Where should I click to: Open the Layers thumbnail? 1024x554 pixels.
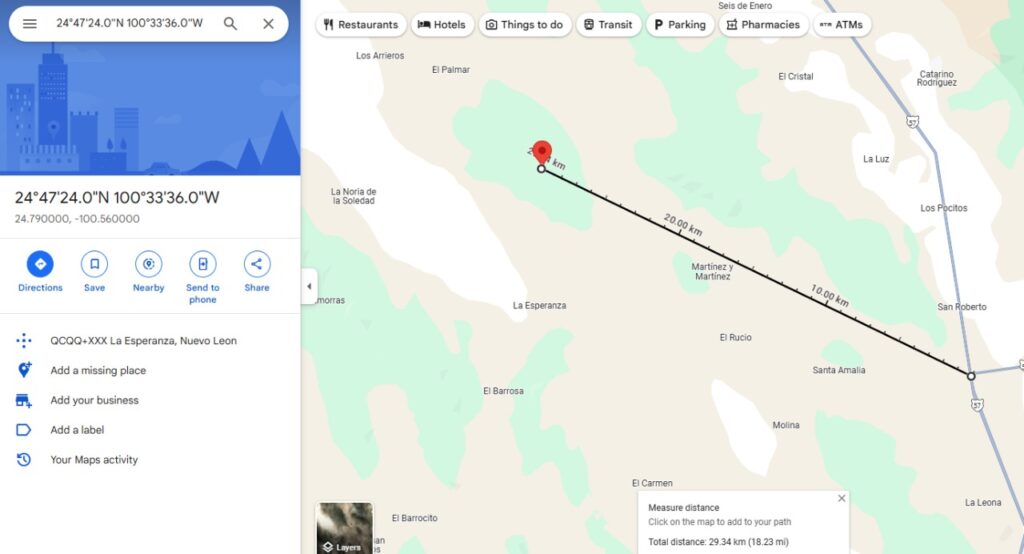coord(345,528)
